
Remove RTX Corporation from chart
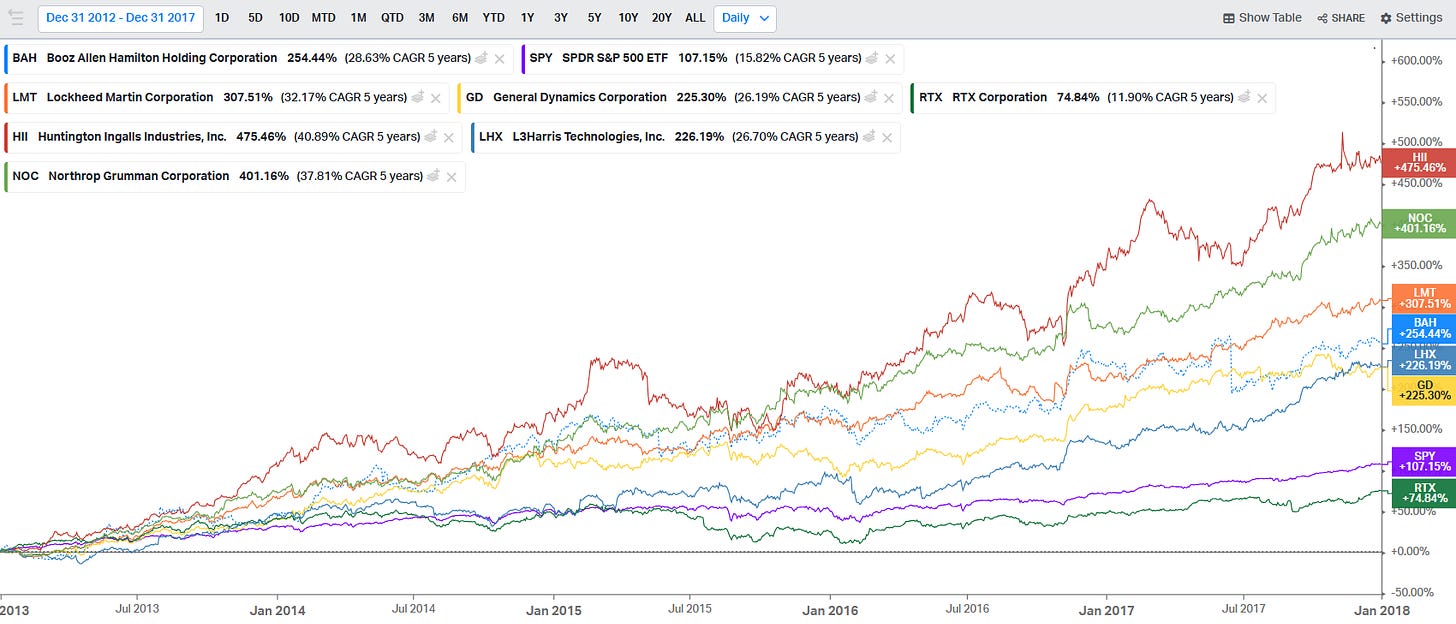(1262, 98)
